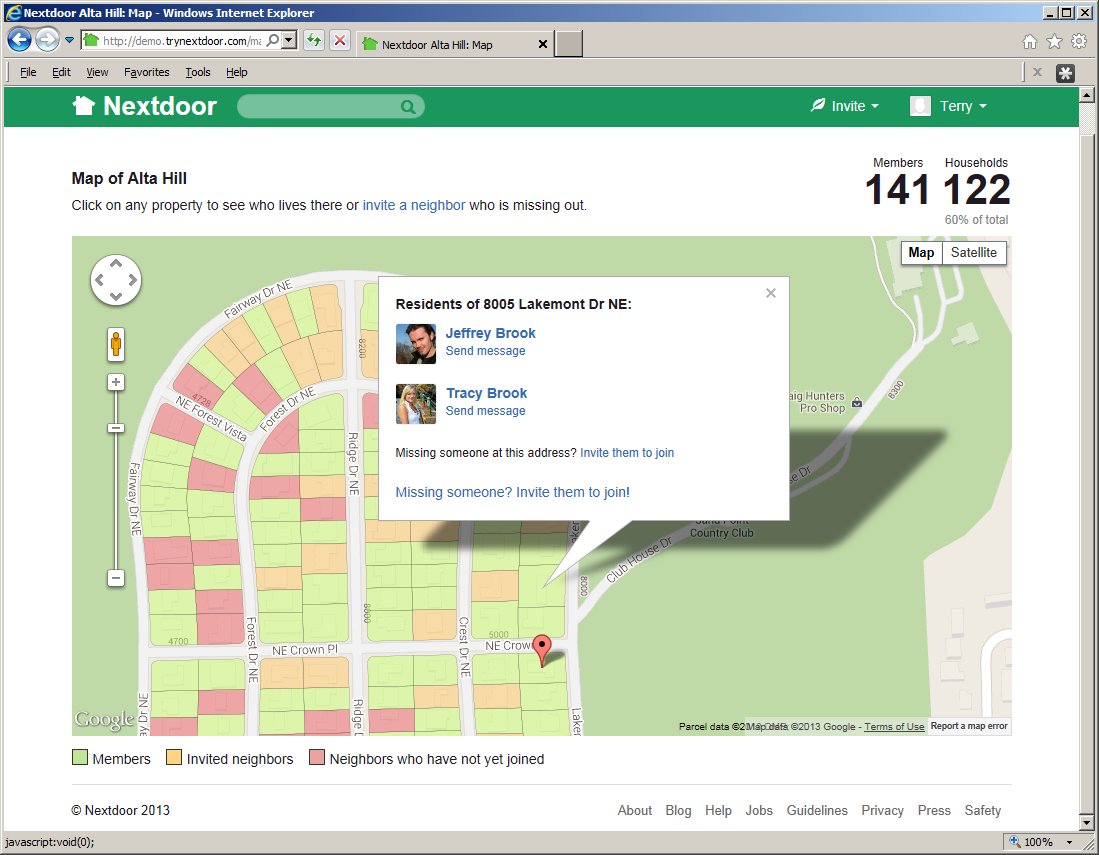The height and width of the screenshot is (855, 1099).
Task: Select the Street View pegman icon
Action: click(x=116, y=343)
